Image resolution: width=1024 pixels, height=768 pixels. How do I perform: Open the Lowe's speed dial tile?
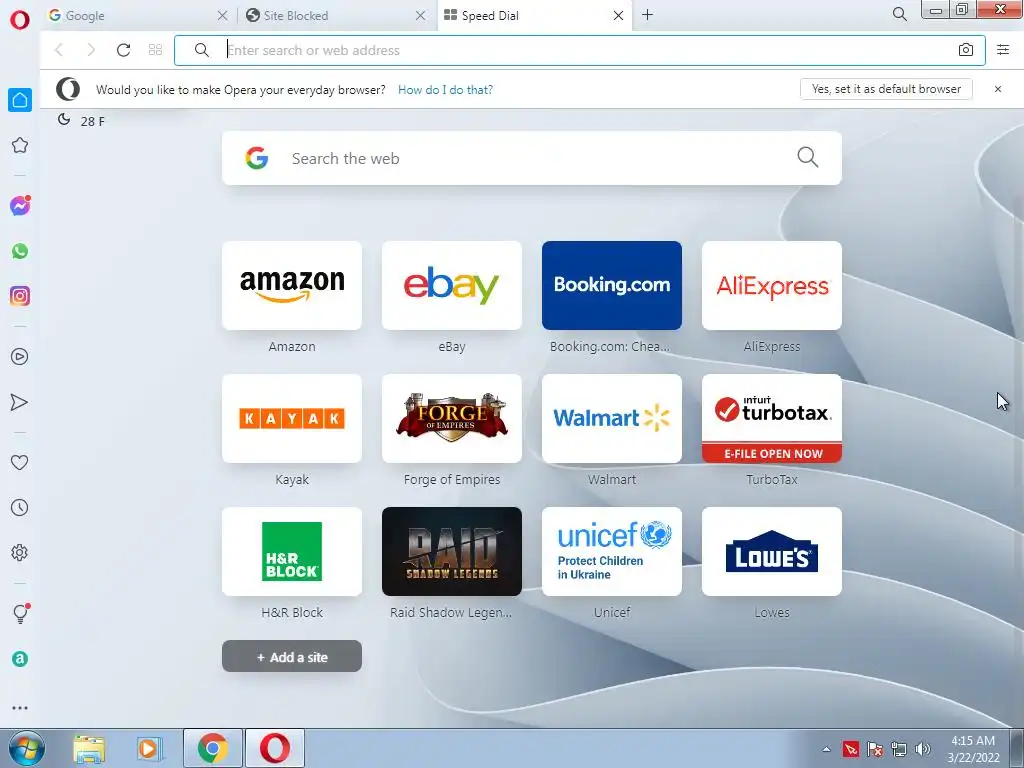point(772,552)
